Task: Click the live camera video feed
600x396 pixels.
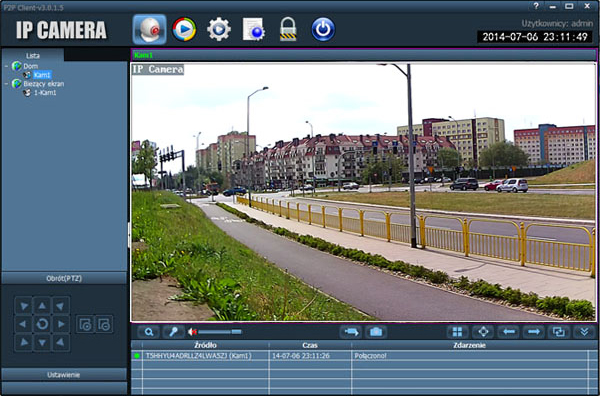Action: [364, 192]
